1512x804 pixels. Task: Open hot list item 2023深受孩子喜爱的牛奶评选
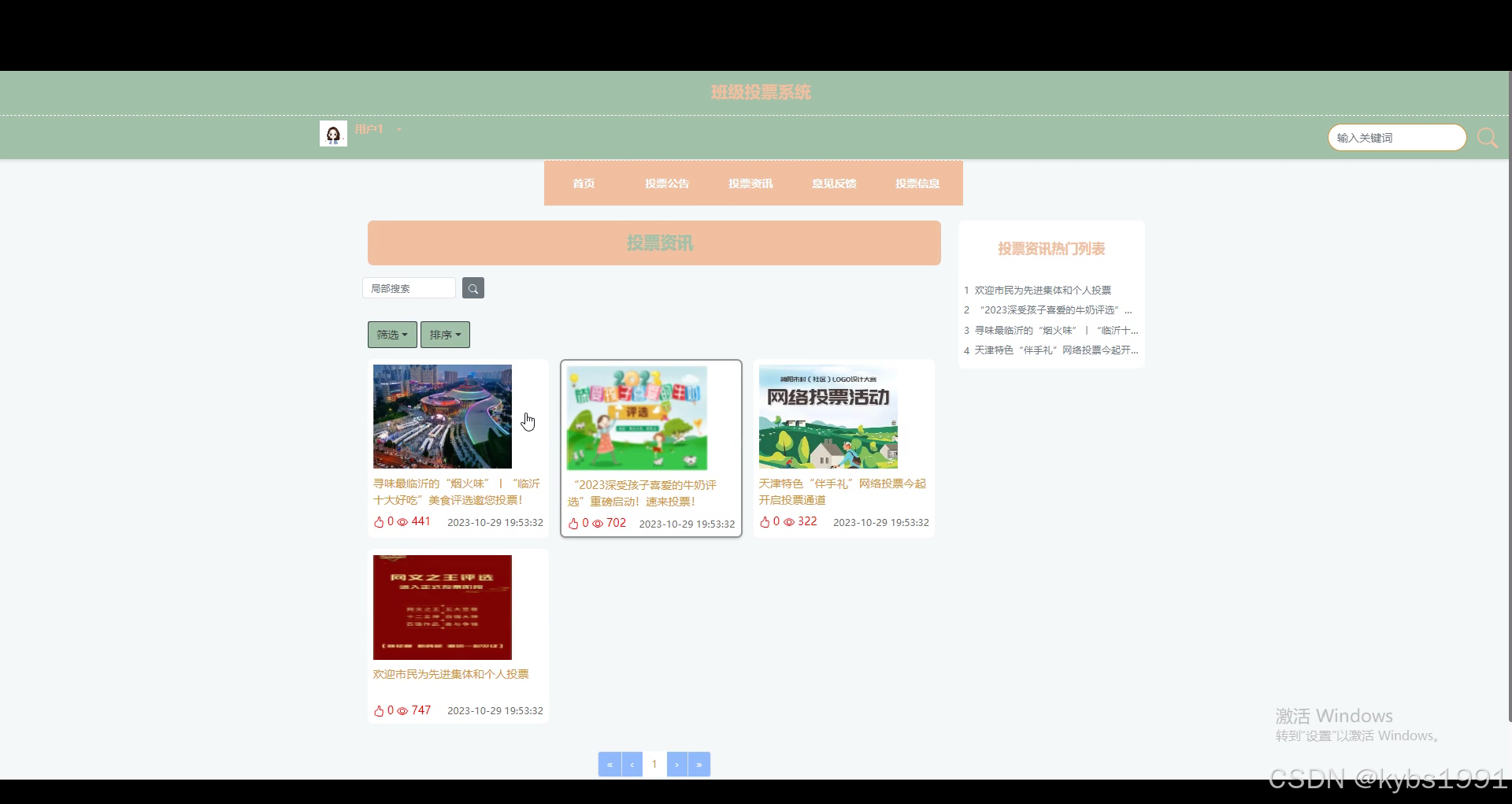[x=1056, y=310]
